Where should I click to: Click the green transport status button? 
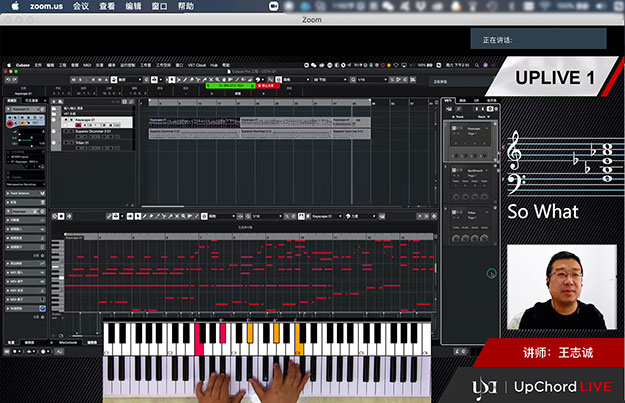pyautogui.click(x=228, y=86)
